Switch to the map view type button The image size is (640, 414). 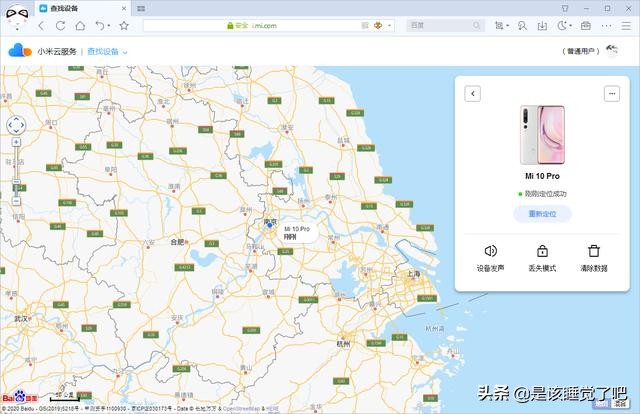[x=601, y=403]
